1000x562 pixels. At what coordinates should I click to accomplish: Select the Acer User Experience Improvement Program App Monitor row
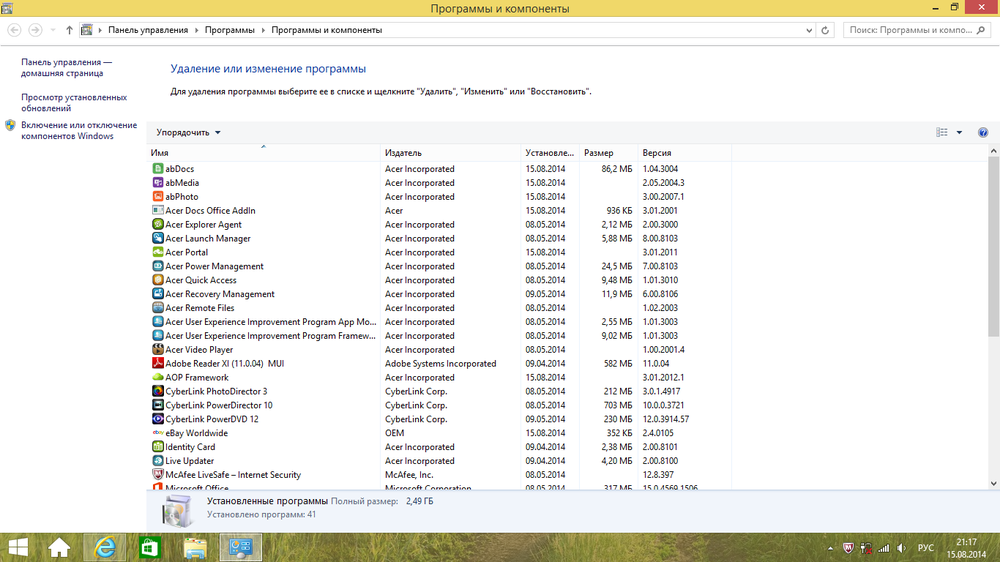point(440,322)
